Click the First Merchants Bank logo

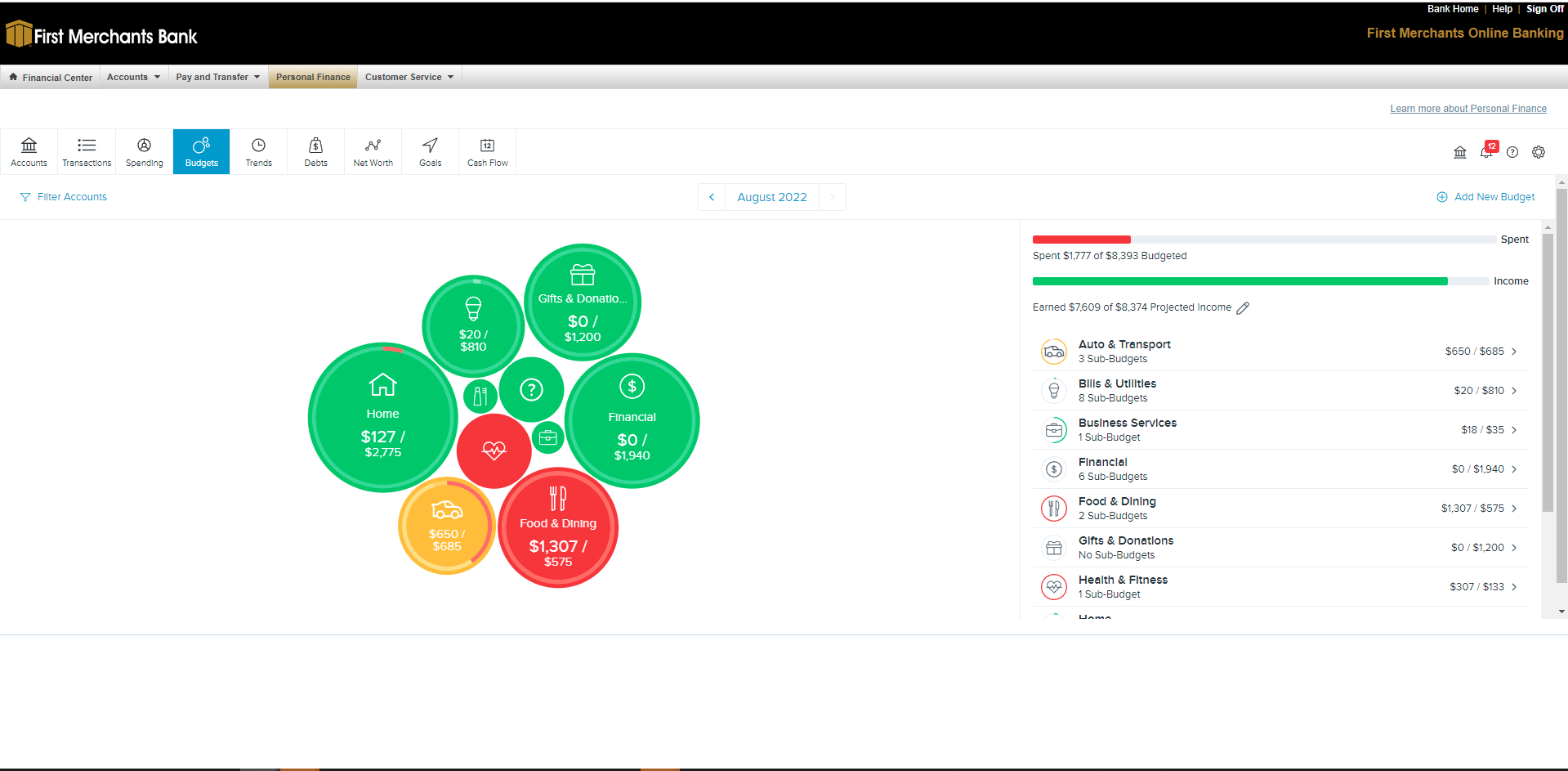(101, 35)
